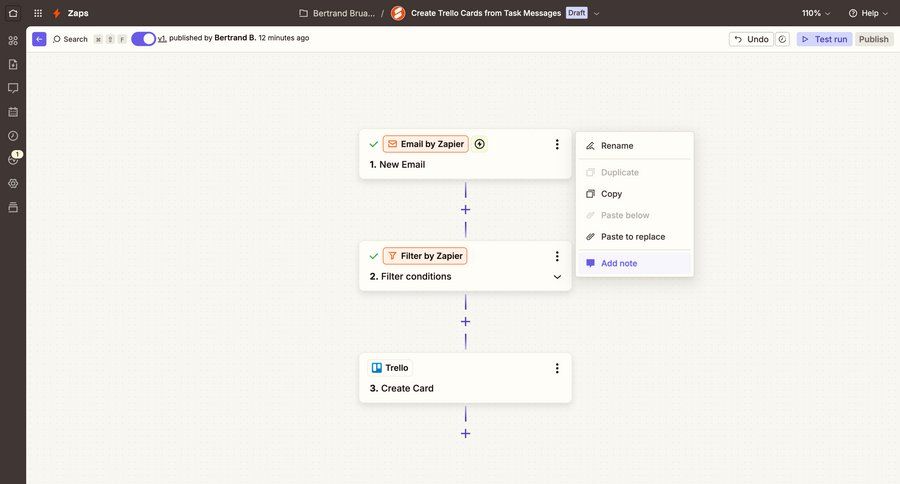The width and height of the screenshot is (900, 484).
Task: Open the 110% zoom dropdown
Action: click(x=816, y=13)
